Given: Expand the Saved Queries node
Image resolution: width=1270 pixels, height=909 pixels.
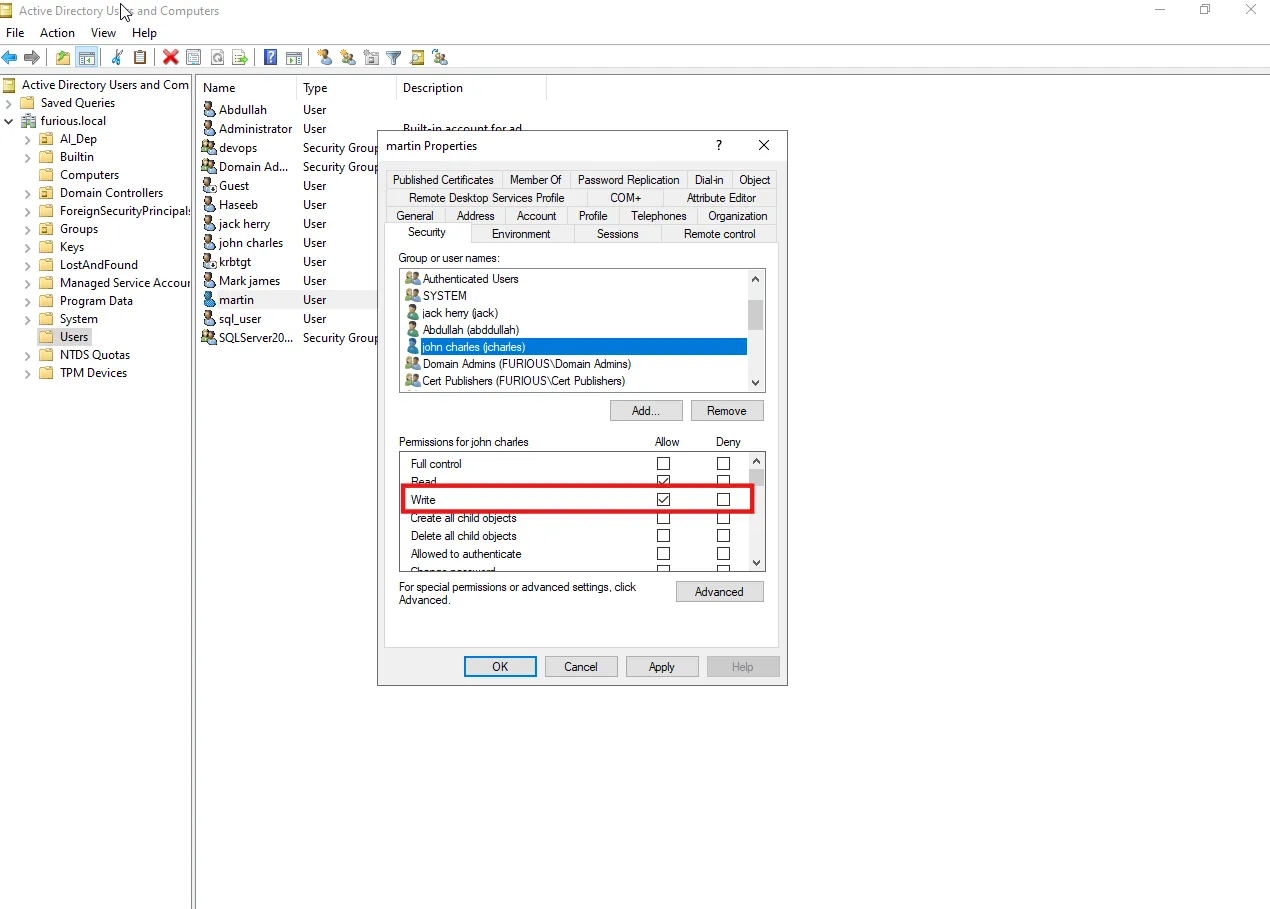Looking at the screenshot, I should point(9,103).
